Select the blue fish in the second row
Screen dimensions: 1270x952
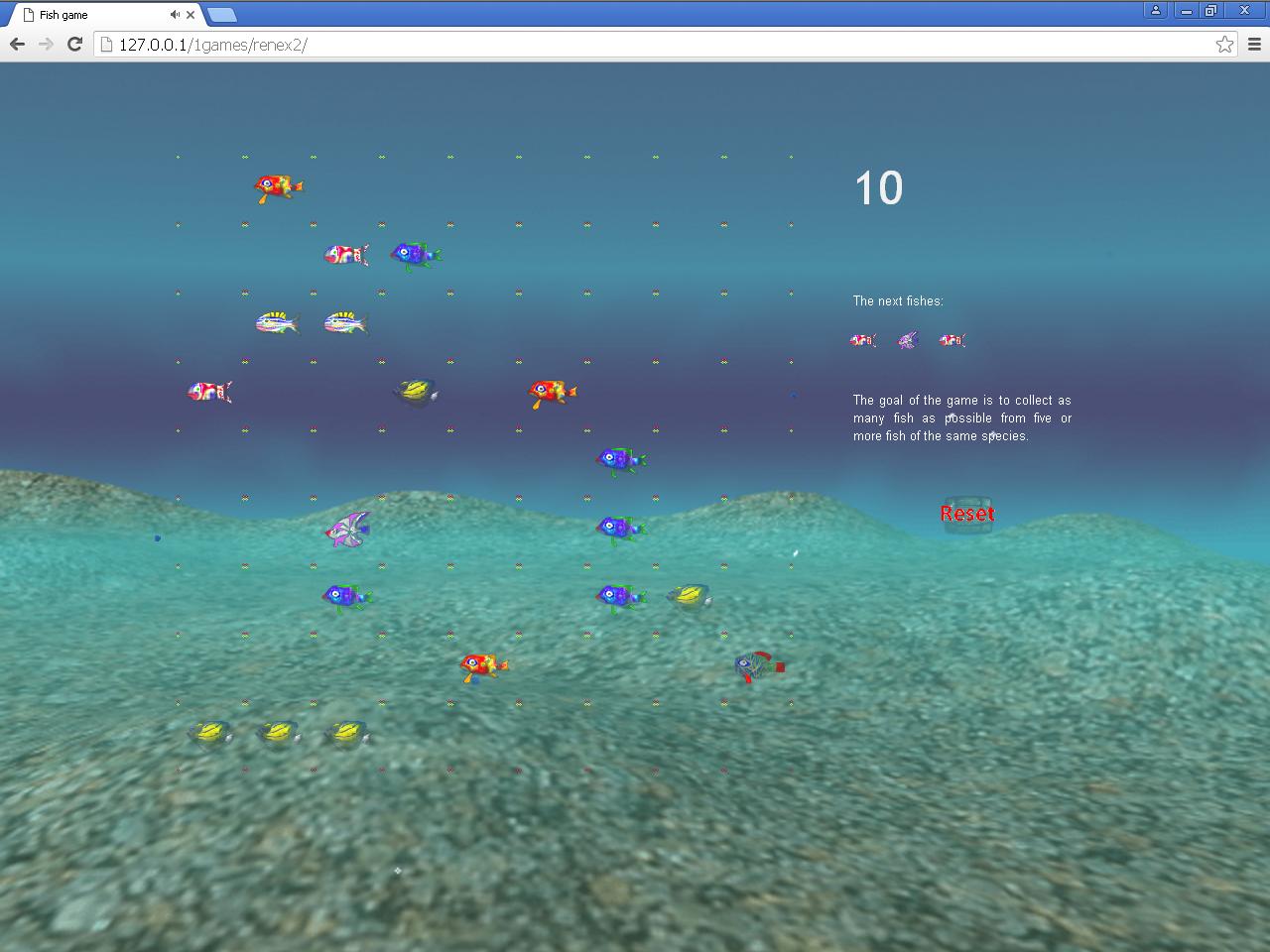(415, 255)
